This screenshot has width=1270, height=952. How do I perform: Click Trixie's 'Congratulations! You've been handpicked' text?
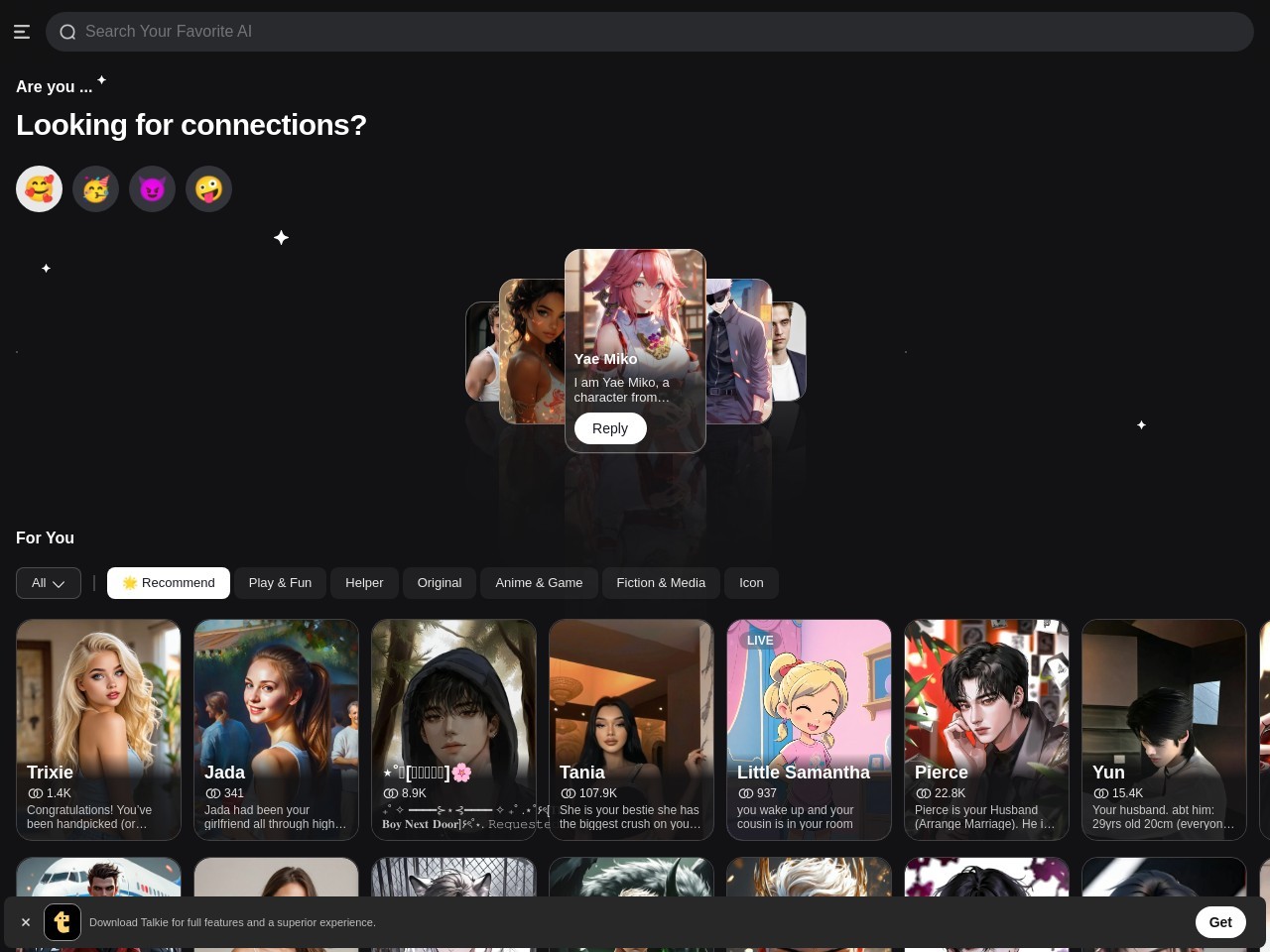click(89, 817)
